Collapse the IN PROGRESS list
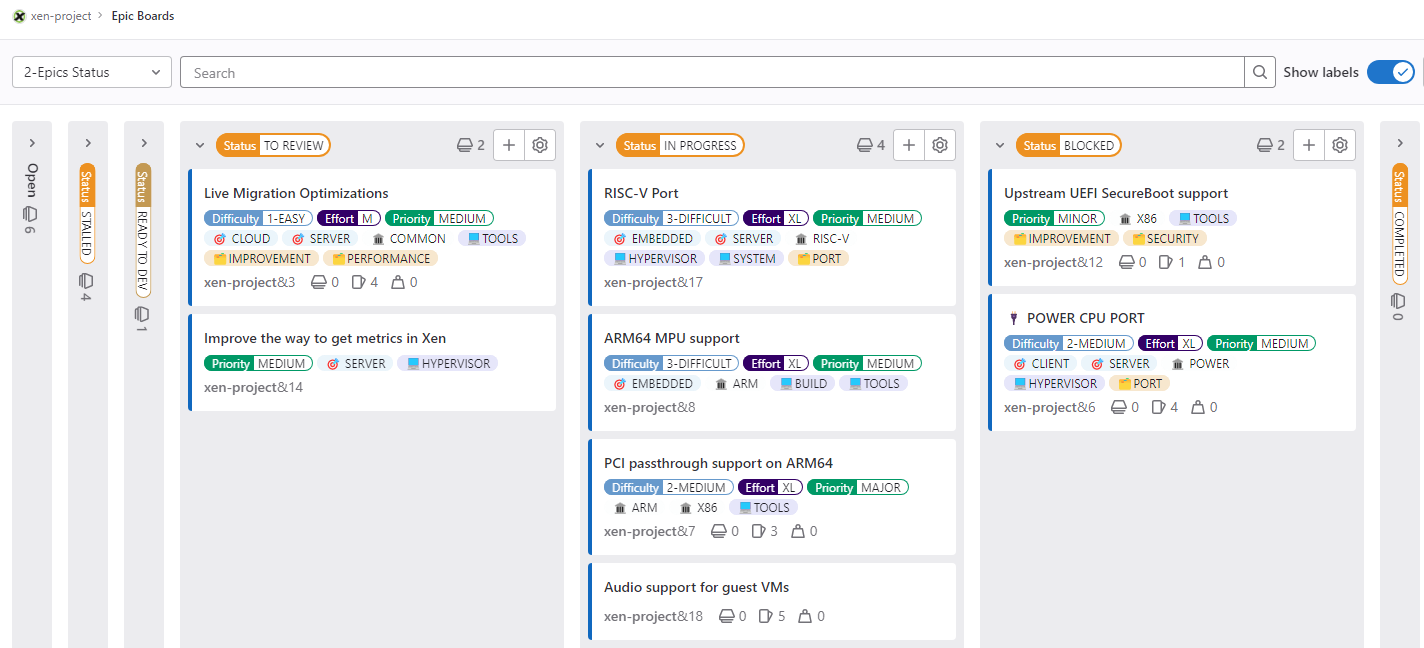Screen dimensions: 1424x648 [600, 144]
